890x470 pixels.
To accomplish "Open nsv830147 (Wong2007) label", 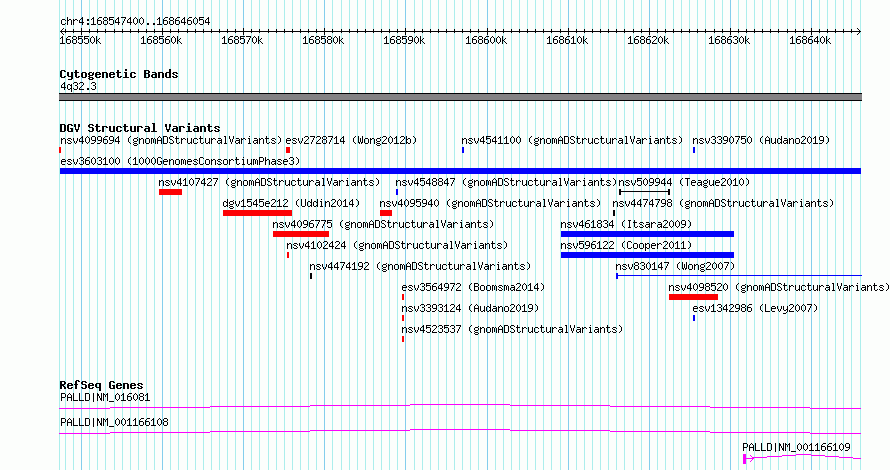I will coord(675,266).
